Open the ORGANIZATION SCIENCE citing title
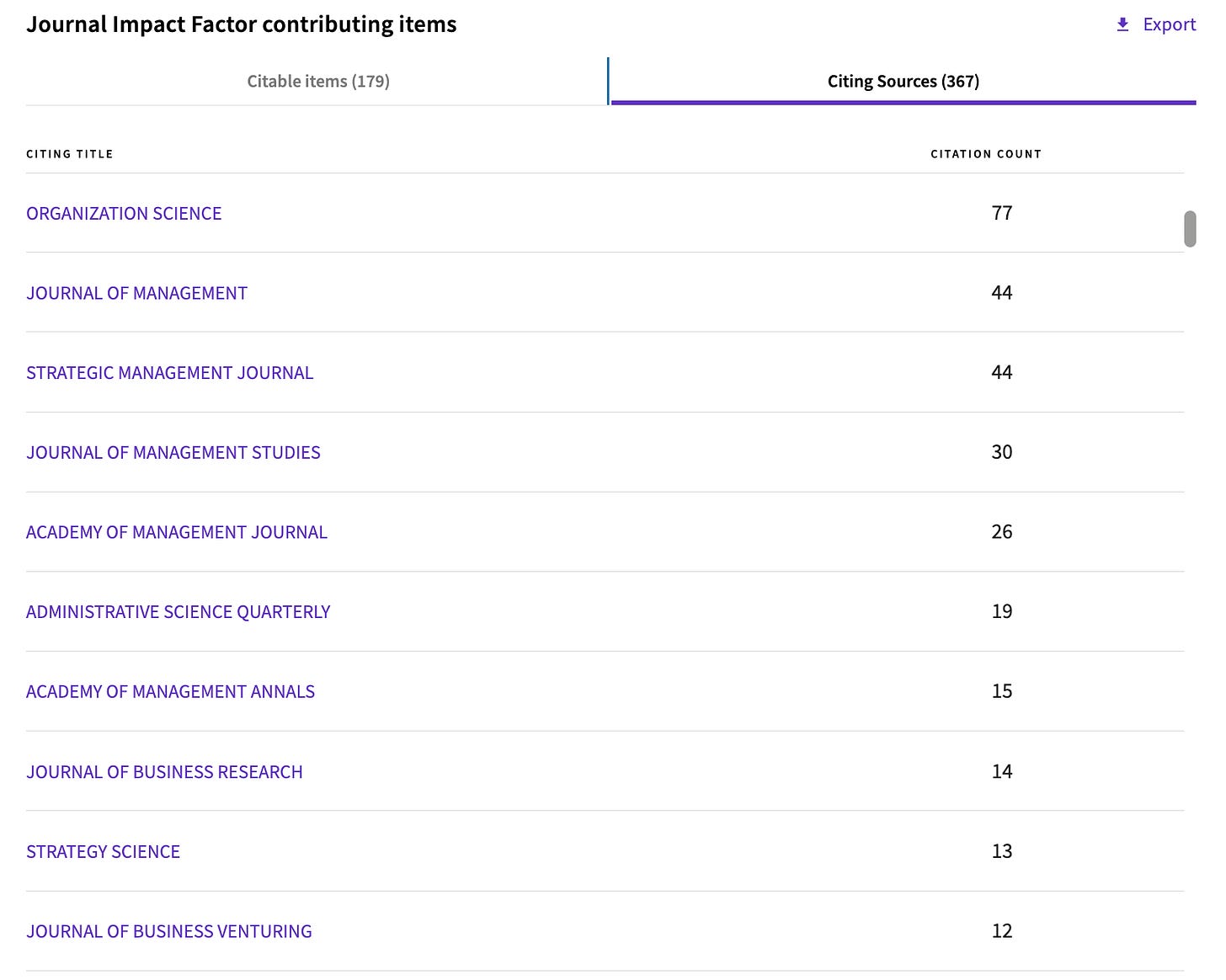 124,214
